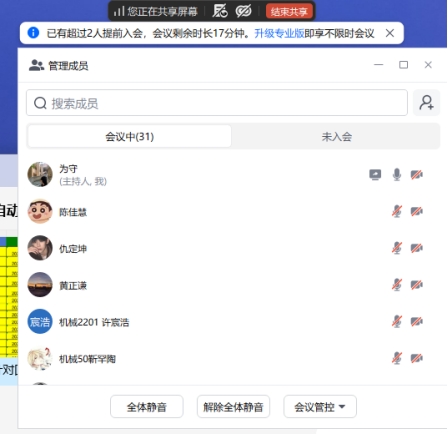The height and width of the screenshot is (434, 448).
Task: Switch to the 未入会 tab
Action: tap(336, 136)
